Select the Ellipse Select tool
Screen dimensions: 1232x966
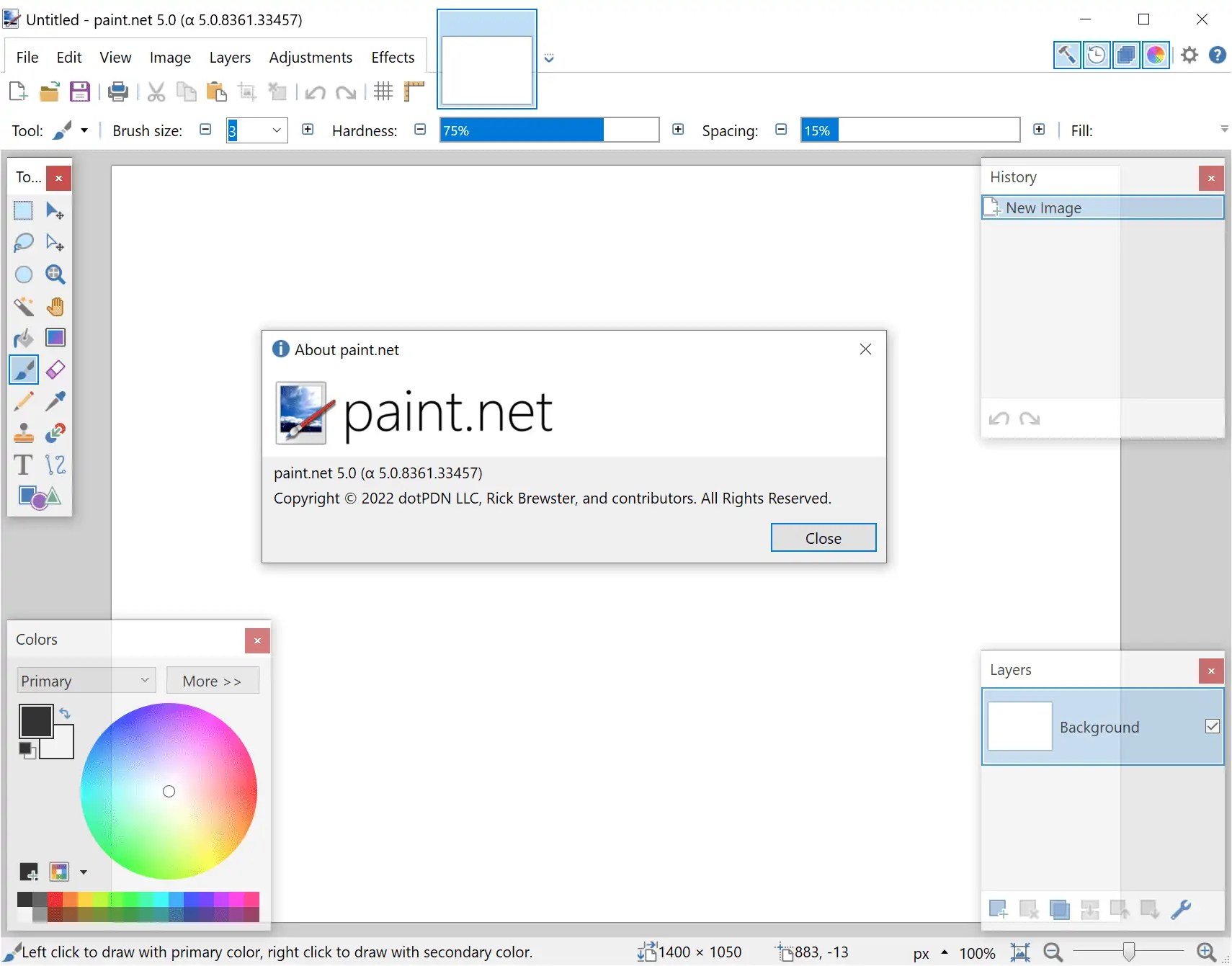click(24, 274)
